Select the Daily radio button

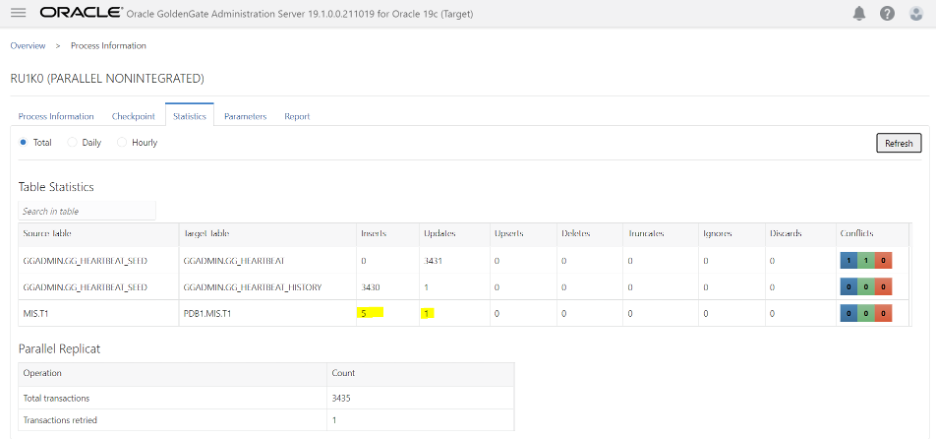72,143
